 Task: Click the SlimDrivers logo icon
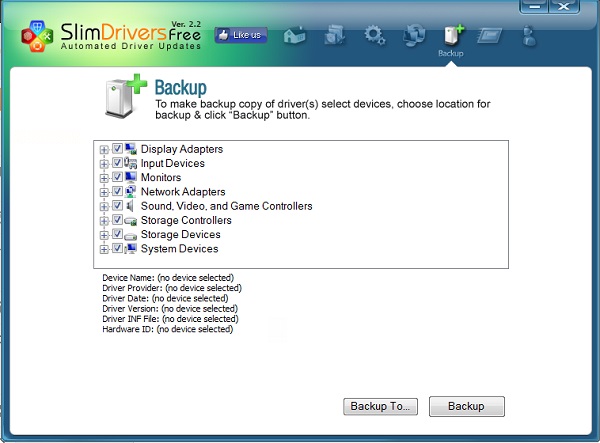pos(37,36)
